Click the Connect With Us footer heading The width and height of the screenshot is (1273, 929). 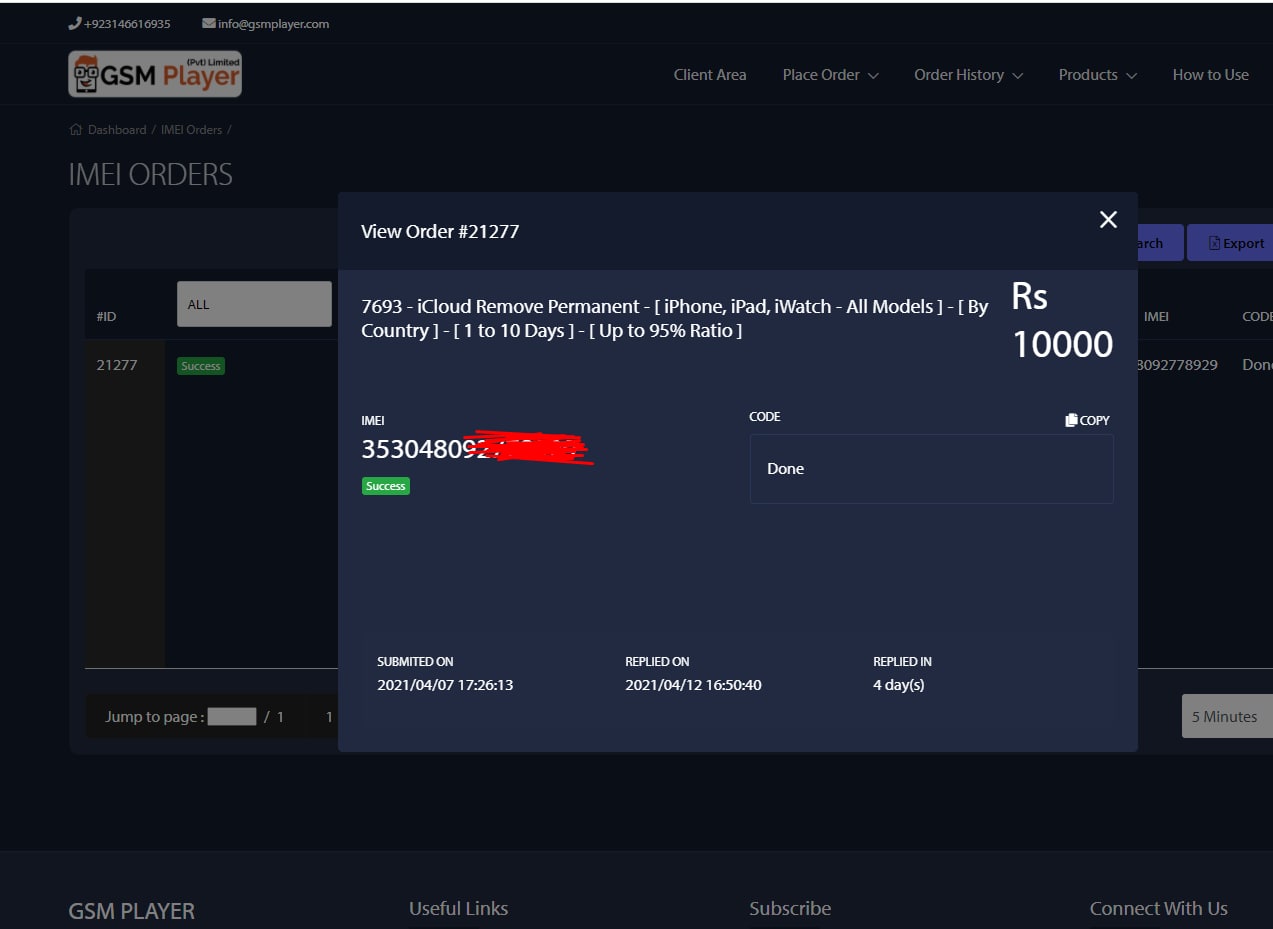[1158, 908]
